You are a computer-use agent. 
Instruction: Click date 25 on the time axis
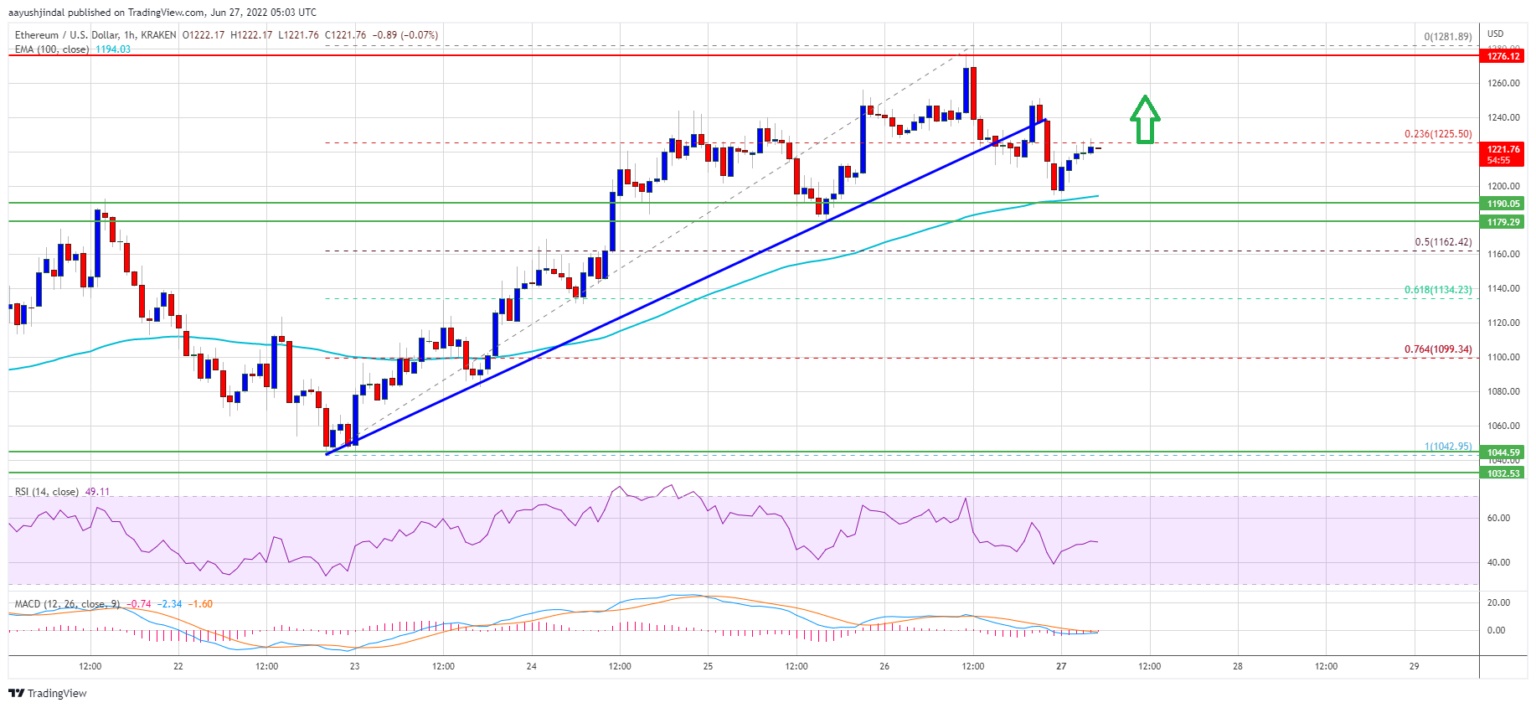[708, 666]
